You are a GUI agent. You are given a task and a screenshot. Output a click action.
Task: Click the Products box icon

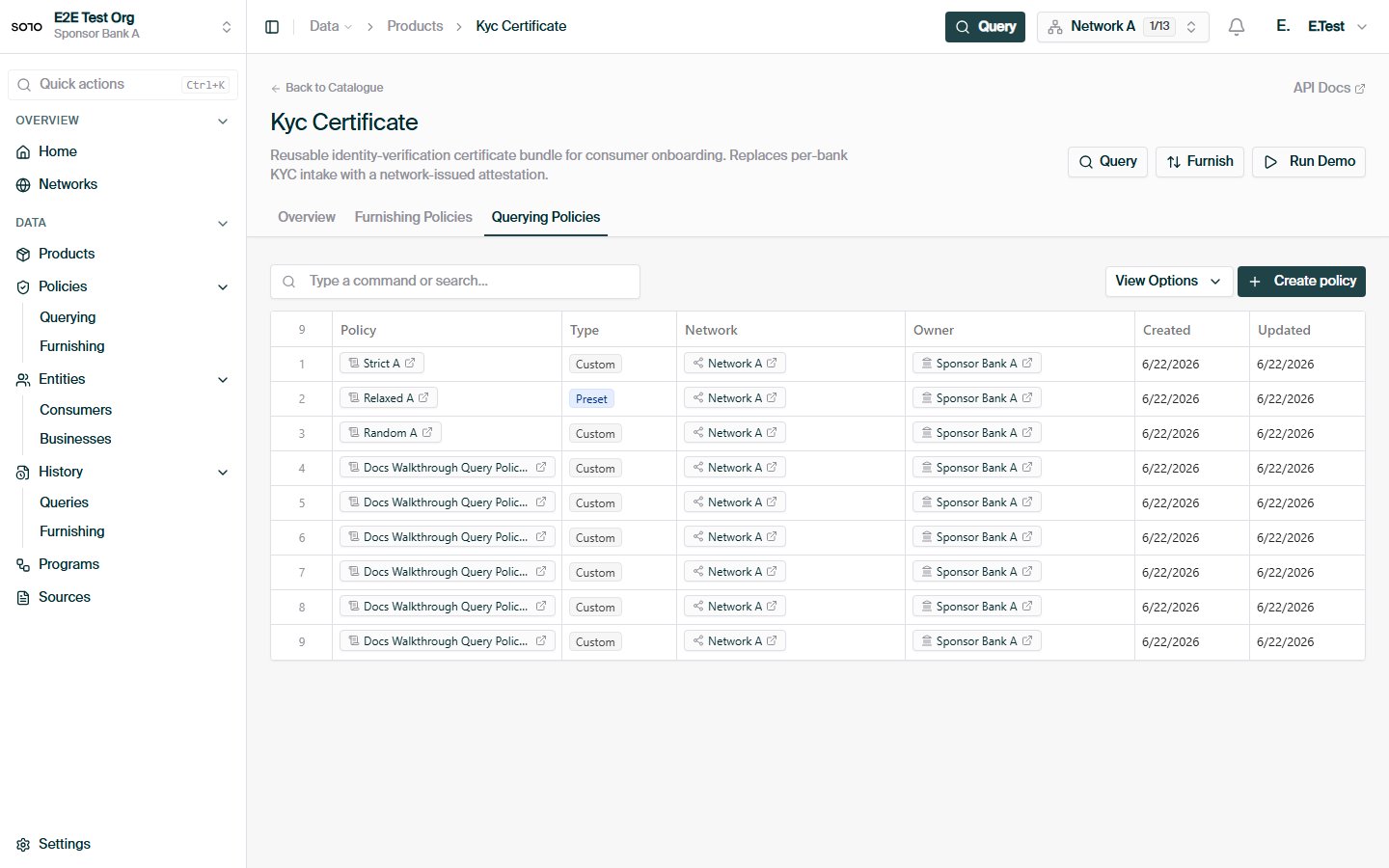(x=23, y=255)
